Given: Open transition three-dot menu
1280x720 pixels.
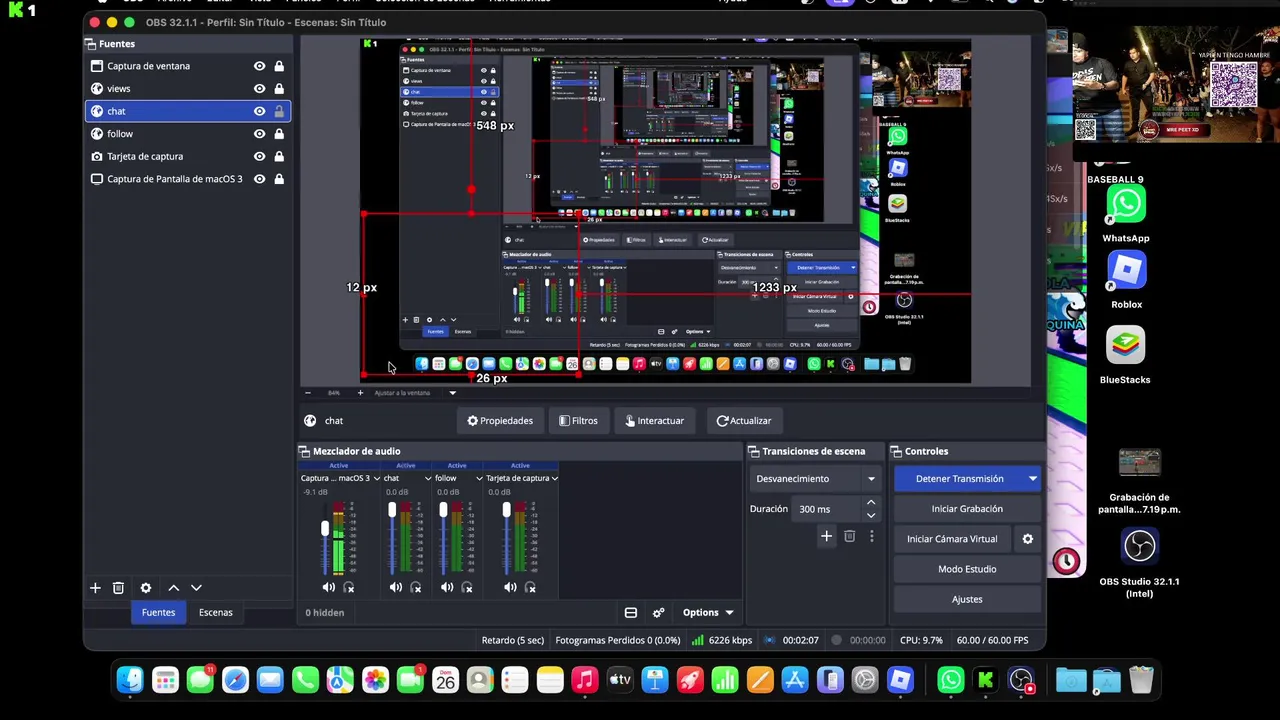Looking at the screenshot, I should tap(871, 536).
